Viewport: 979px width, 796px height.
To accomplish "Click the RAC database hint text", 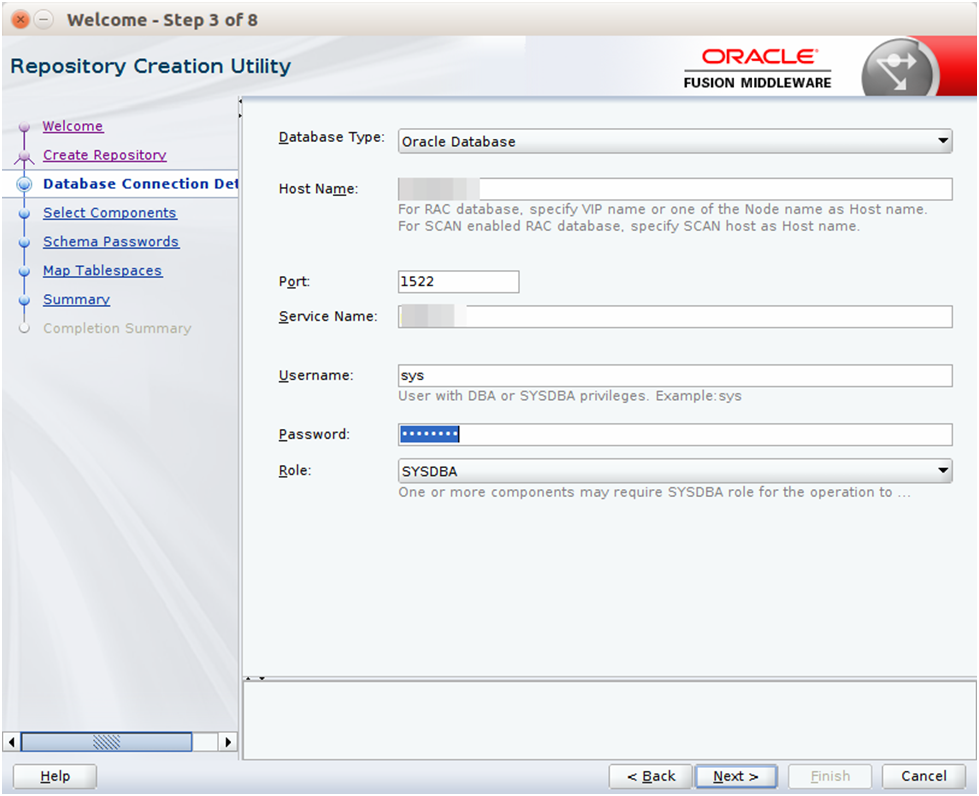I will 662,209.
